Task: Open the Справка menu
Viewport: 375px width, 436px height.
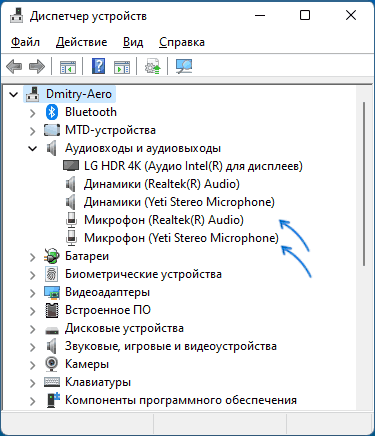Action: click(182, 42)
